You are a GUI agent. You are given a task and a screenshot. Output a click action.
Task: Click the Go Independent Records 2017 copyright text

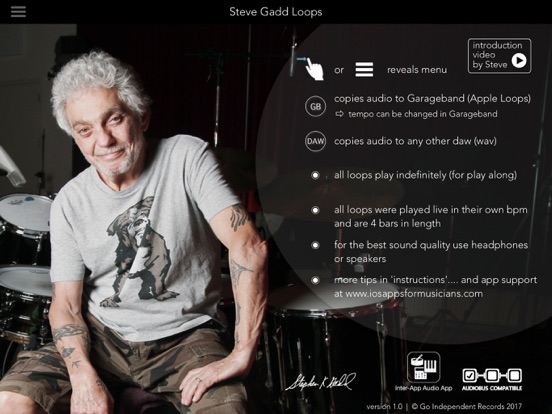tap(466, 407)
